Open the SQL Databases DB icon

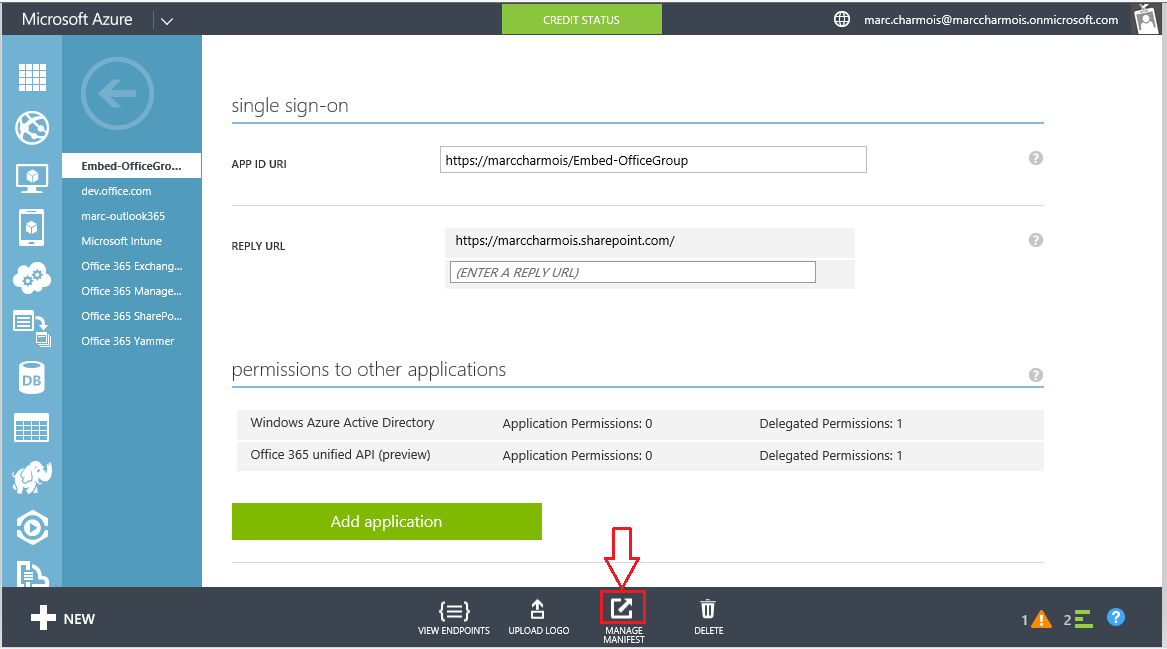click(32, 379)
